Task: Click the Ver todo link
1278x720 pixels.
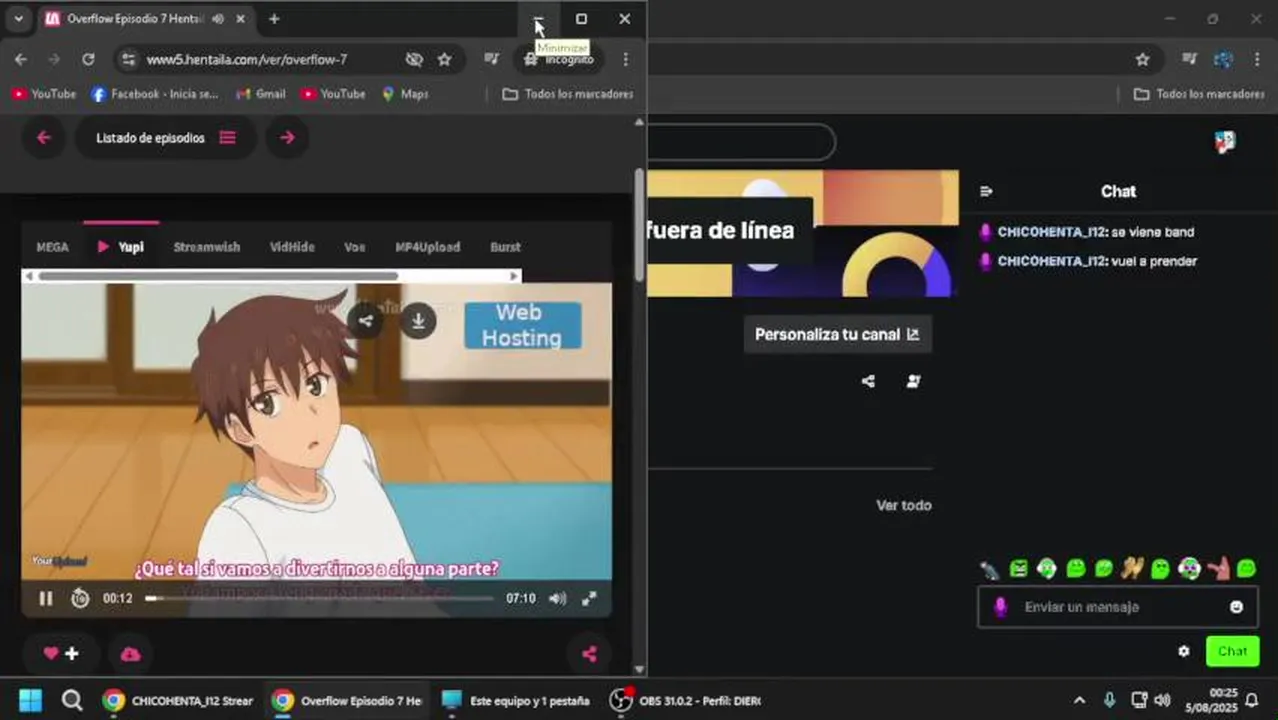Action: [x=904, y=505]
